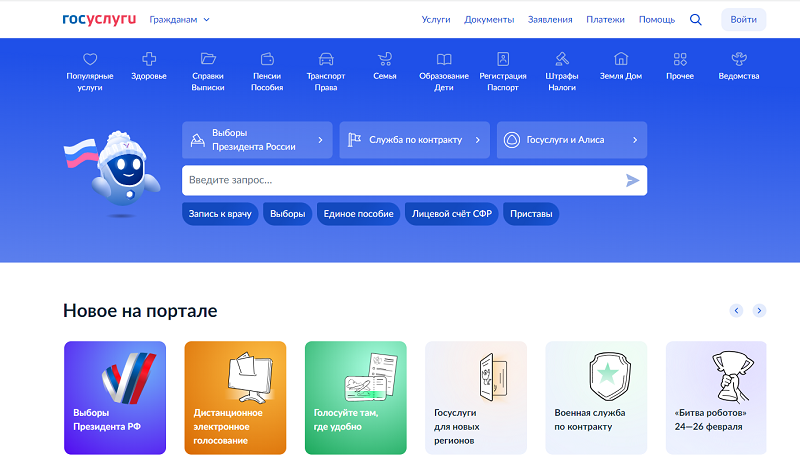Click the send arrow in the query field
The image size is (800, 476).
633,181
